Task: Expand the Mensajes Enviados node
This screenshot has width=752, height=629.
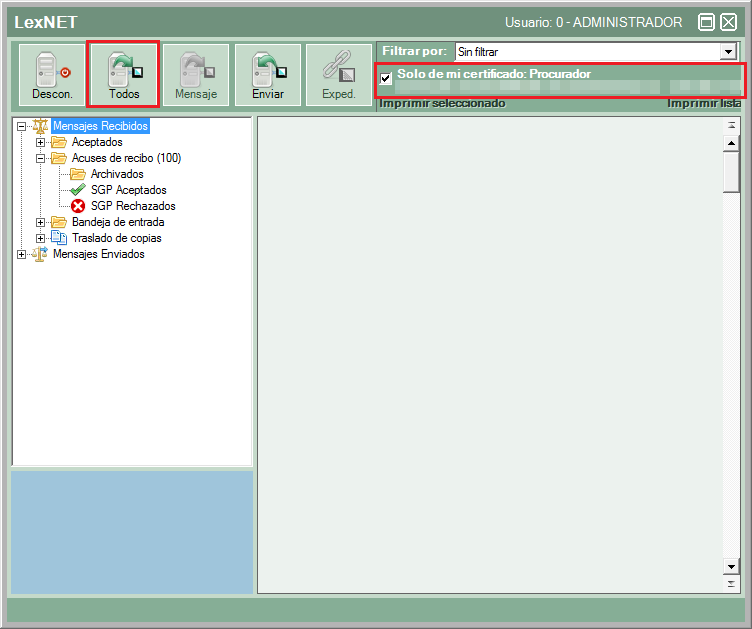Action: pos(22,254)
